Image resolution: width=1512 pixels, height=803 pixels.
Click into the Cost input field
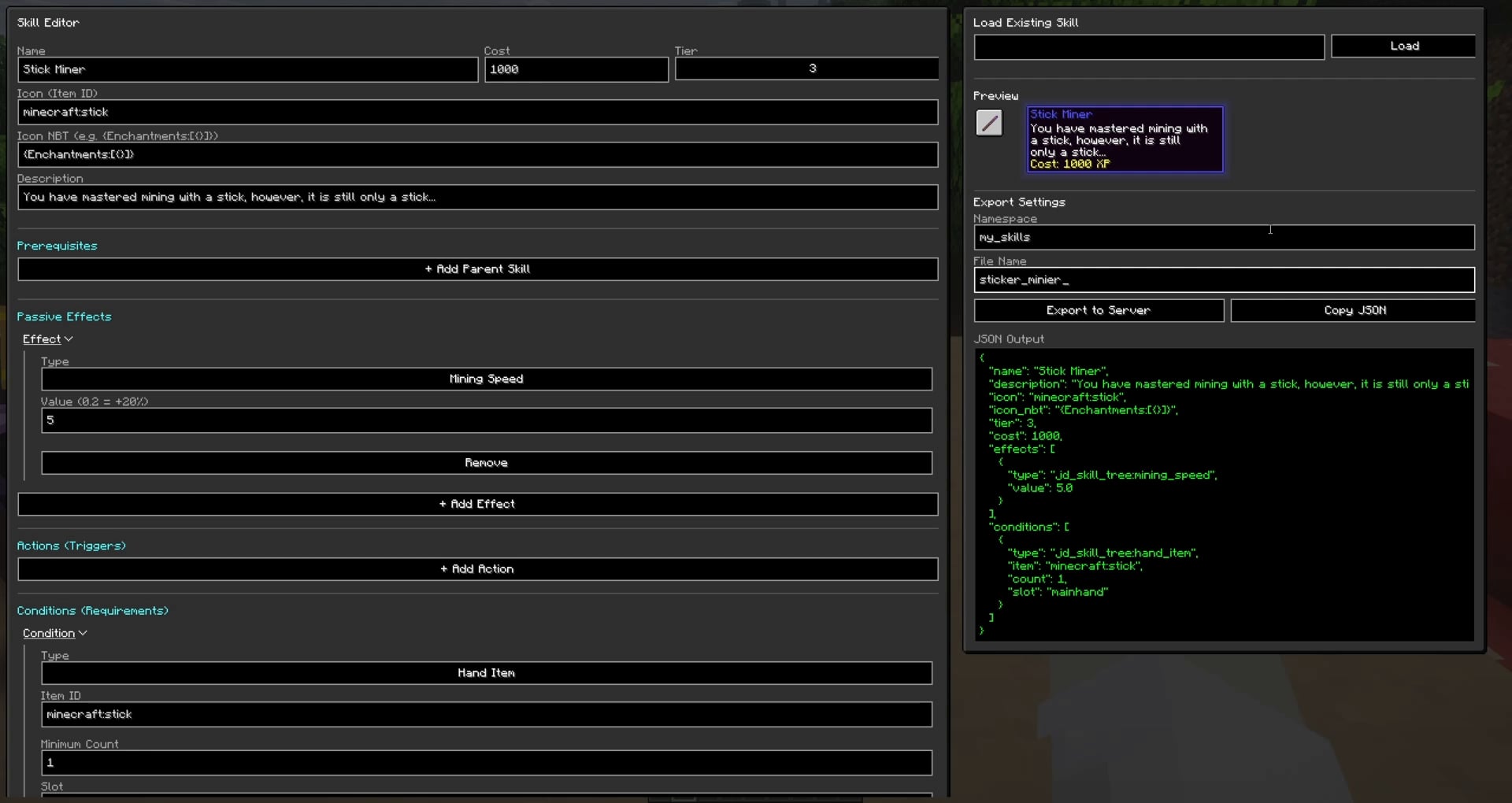(576, 69)
